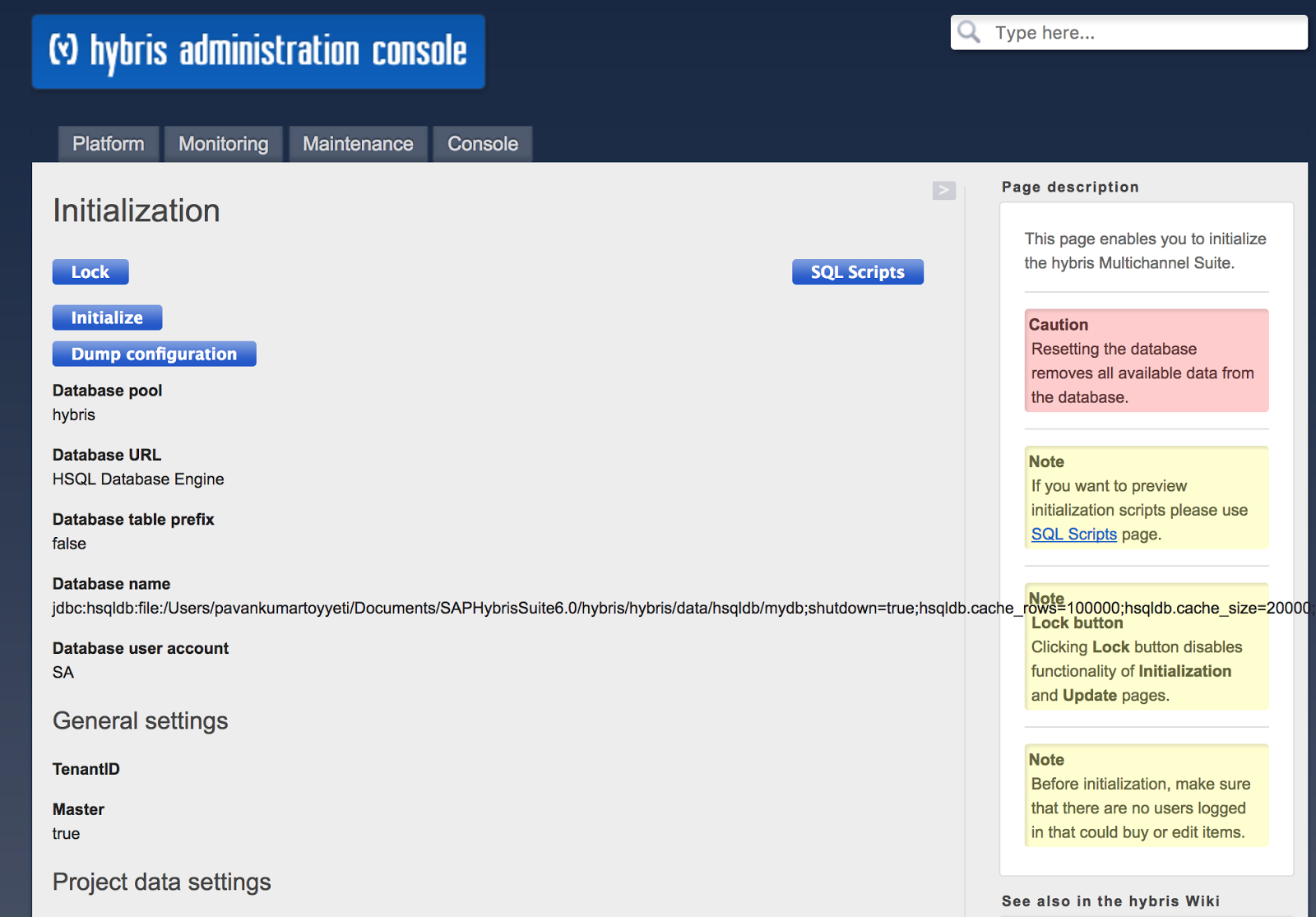1316x917 pixels.
Task: Open SQL Scripts with the blue button
Action: [x=857, y=271]
